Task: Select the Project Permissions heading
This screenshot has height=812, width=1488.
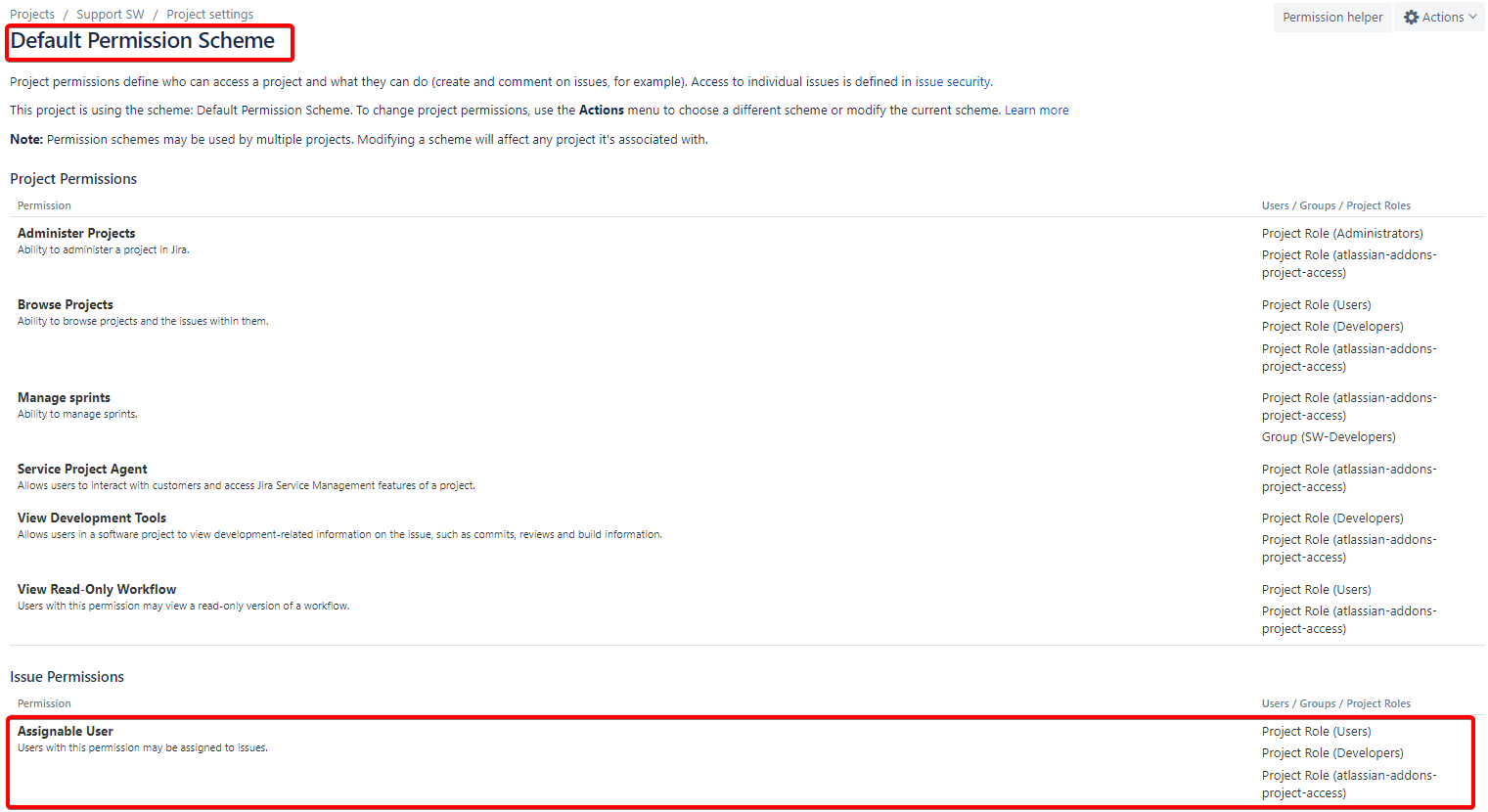Action: coord(73,178)
